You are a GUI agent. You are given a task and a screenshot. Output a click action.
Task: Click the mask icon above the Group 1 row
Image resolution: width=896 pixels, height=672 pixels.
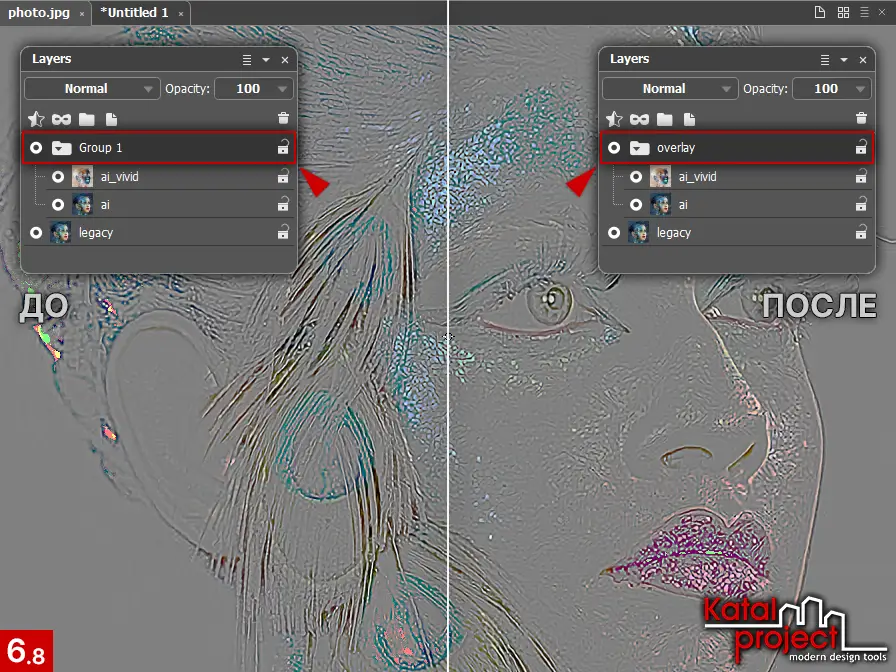click(x=61, y=119)
